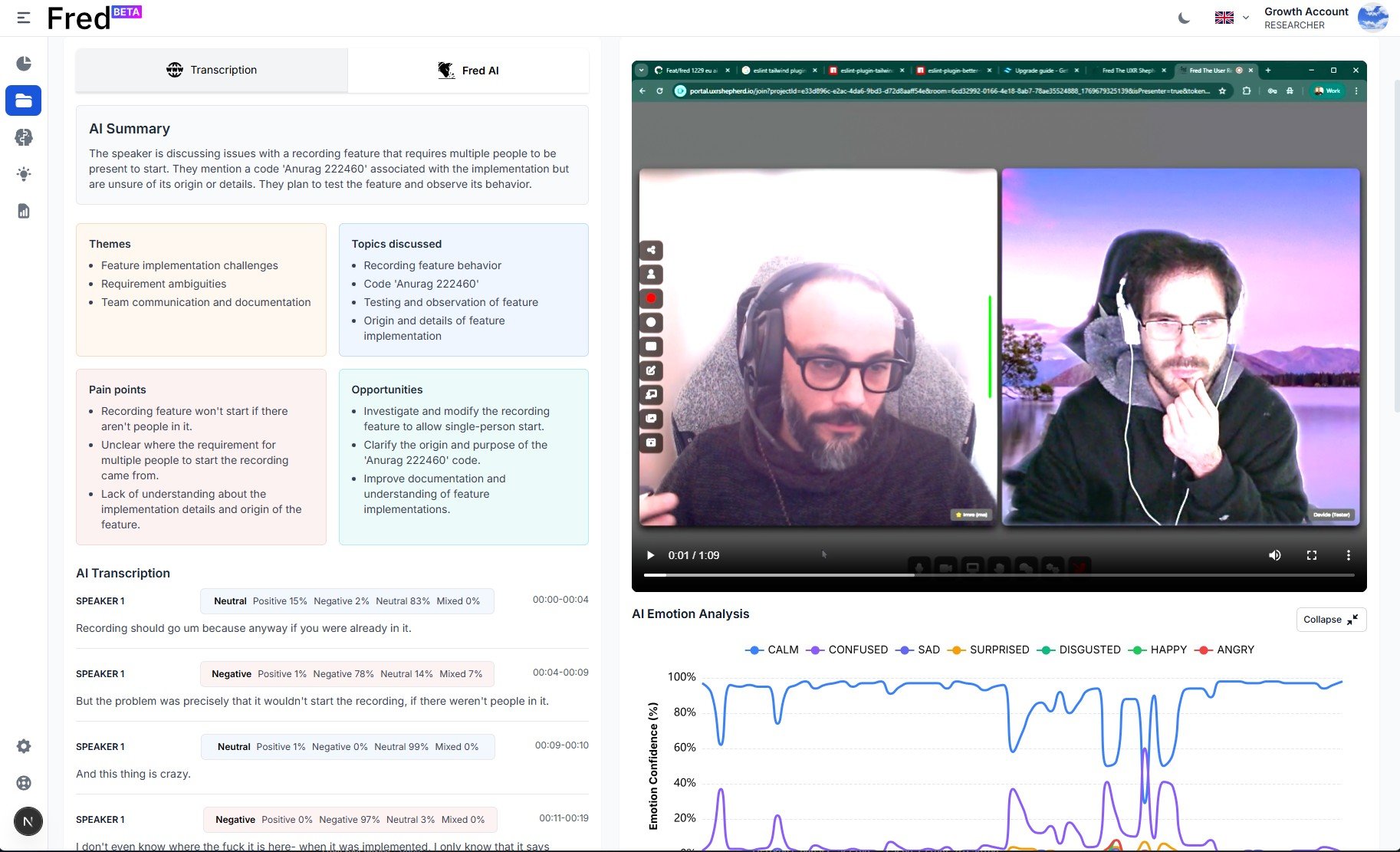This screenshot has height=852, width=1400.
Task: Click the 00:09-00:10 transcript timestamp
Action: click(561, 745)
